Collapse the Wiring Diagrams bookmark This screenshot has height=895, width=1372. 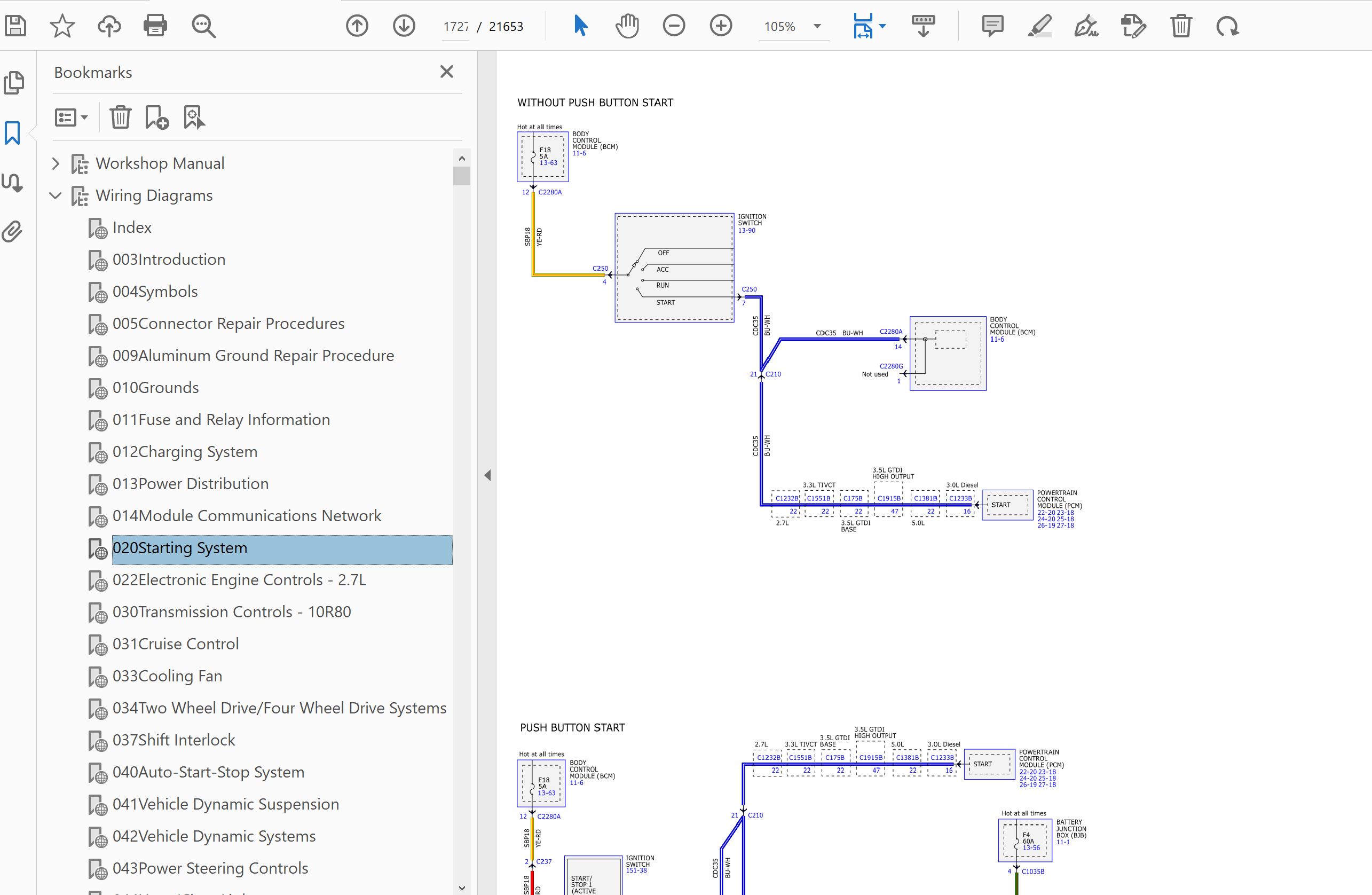pos(56,195)
